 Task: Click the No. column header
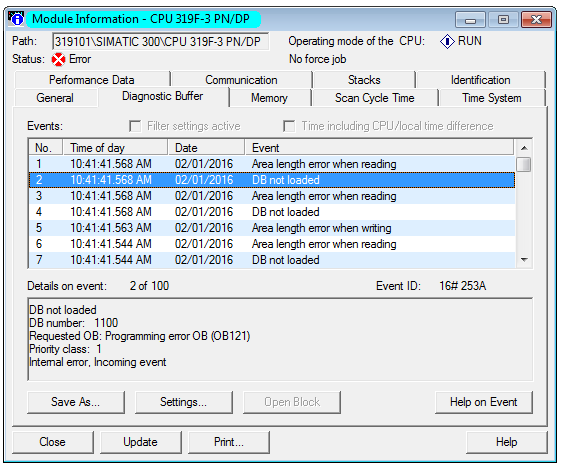pos(46,148)
